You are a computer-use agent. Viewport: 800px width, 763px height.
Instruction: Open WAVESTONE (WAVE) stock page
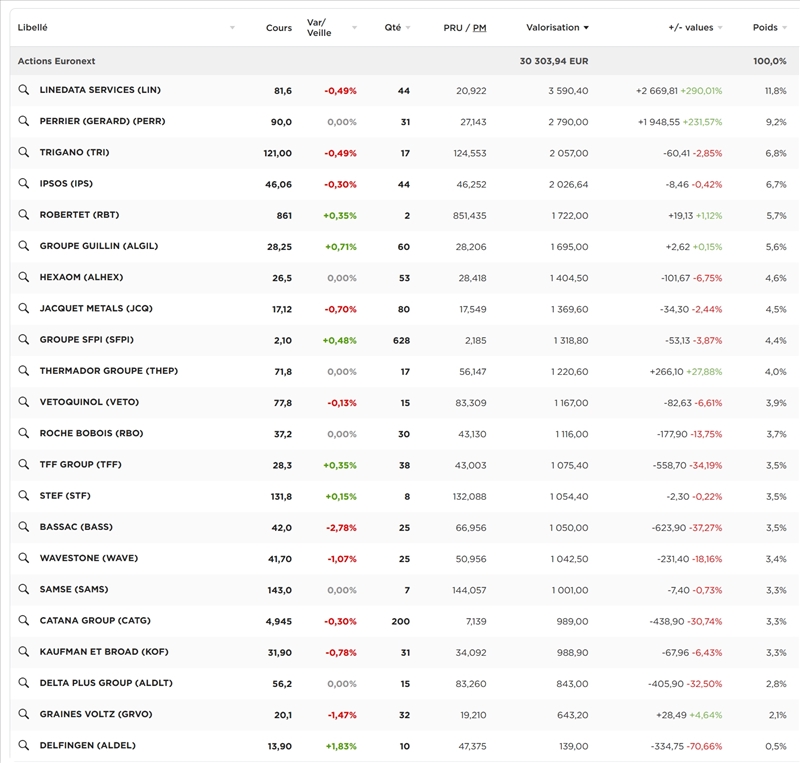[x=89, y=558]
